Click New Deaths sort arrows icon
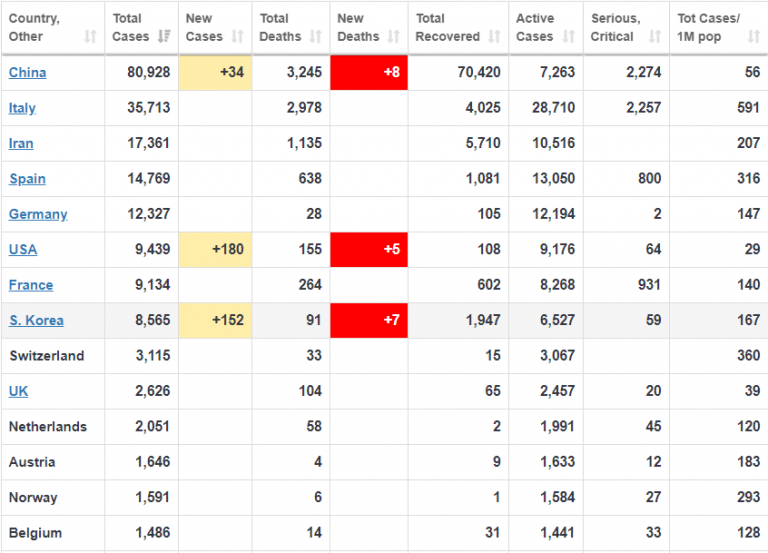The image size is (768, 553). click(394, 37)
